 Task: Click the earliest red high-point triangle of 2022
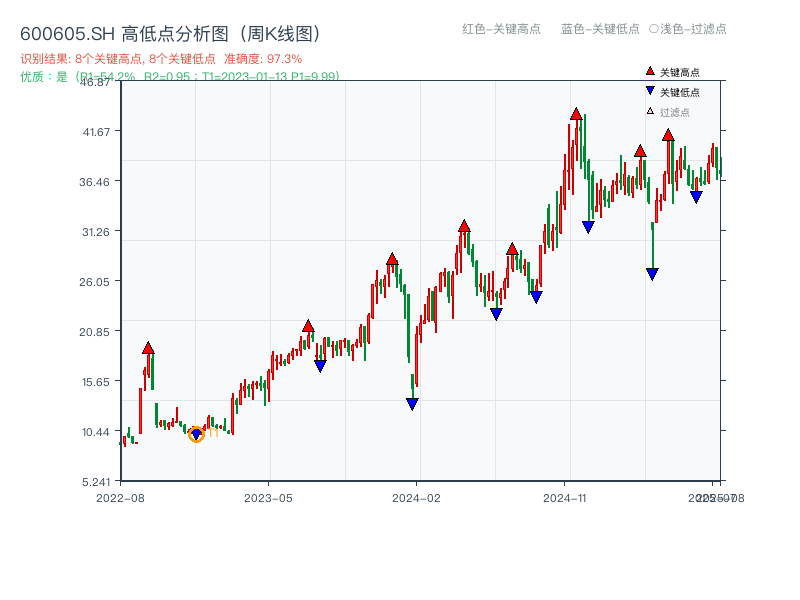coord(148,348)
